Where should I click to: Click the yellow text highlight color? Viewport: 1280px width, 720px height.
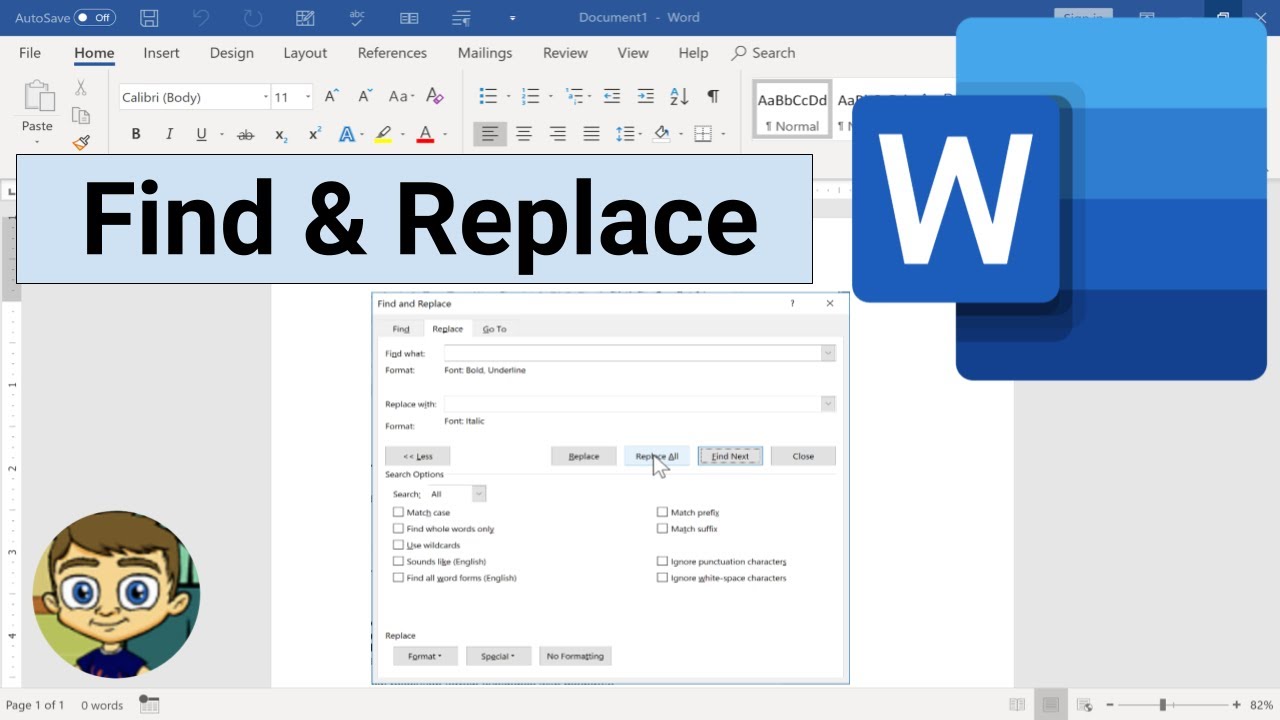(x=383, y=134)
